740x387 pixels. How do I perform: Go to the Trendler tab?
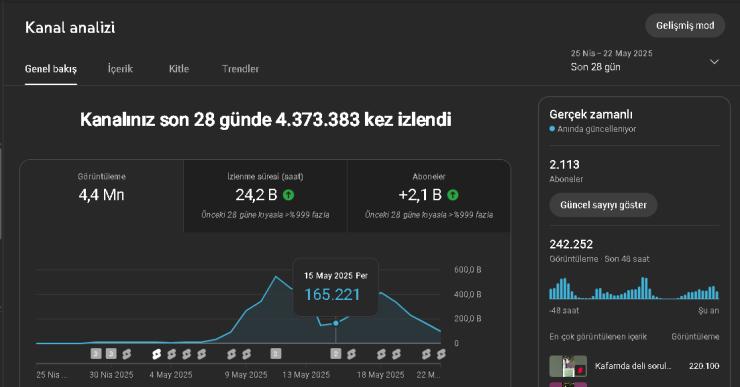[240, 69]
